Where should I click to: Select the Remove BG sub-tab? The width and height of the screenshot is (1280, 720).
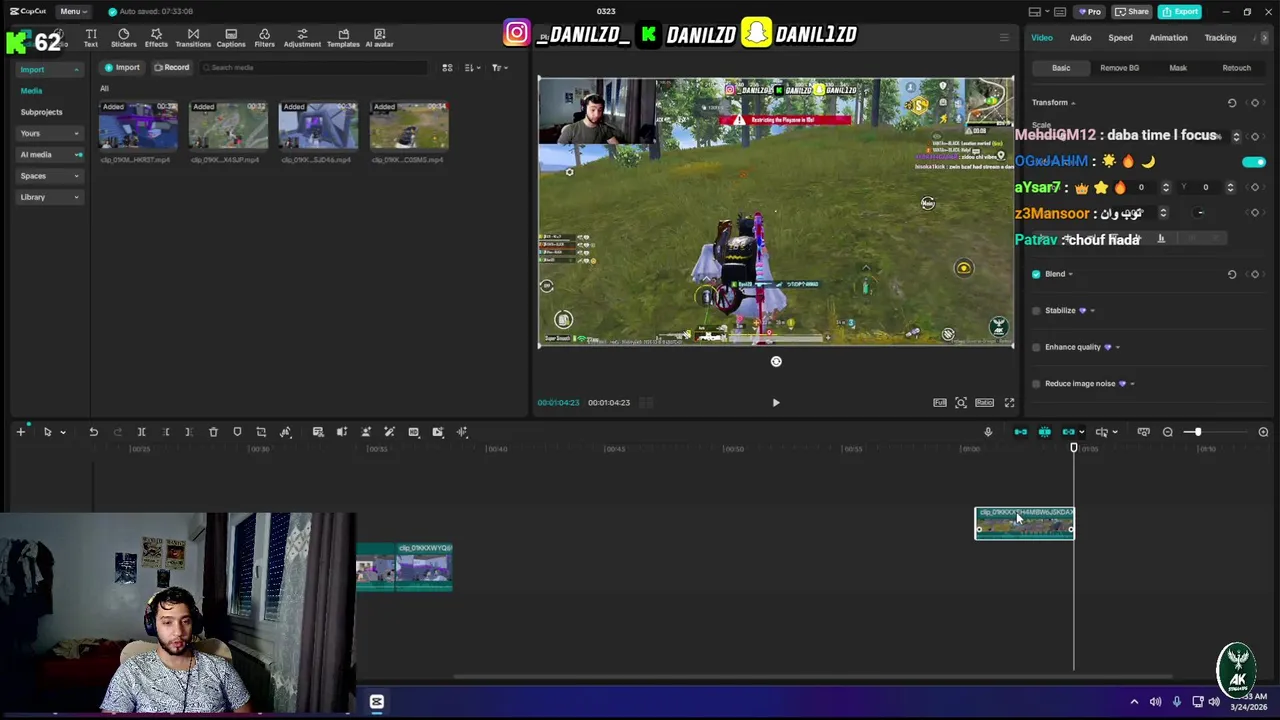coord(1119,68)
